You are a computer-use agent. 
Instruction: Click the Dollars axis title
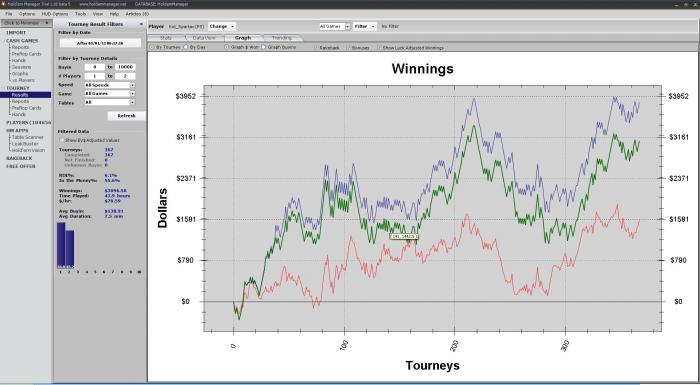coord(162,208)
